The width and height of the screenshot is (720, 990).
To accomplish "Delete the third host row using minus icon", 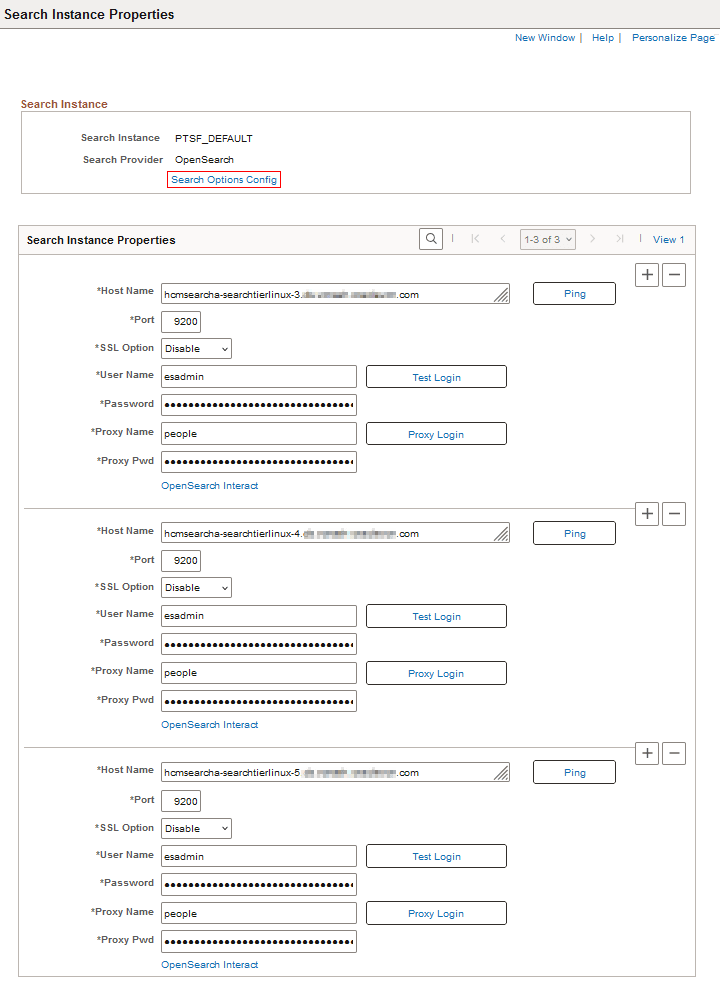I will [x=674, y=753].
